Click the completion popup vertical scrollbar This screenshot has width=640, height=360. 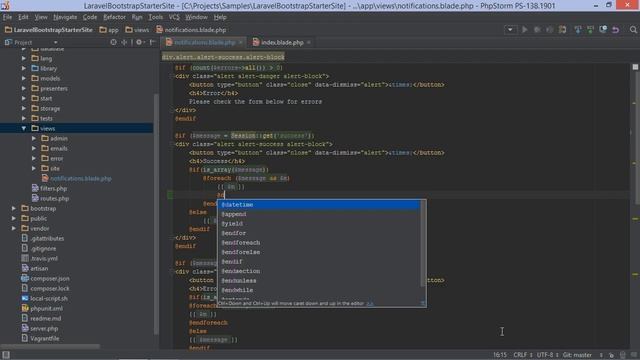[x=423, y=243]
